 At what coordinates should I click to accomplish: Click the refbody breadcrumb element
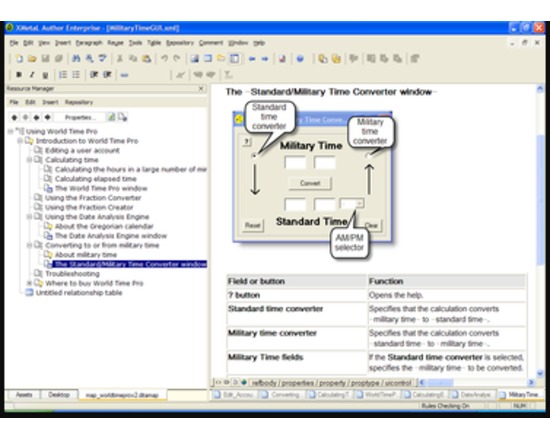[264, 383]
